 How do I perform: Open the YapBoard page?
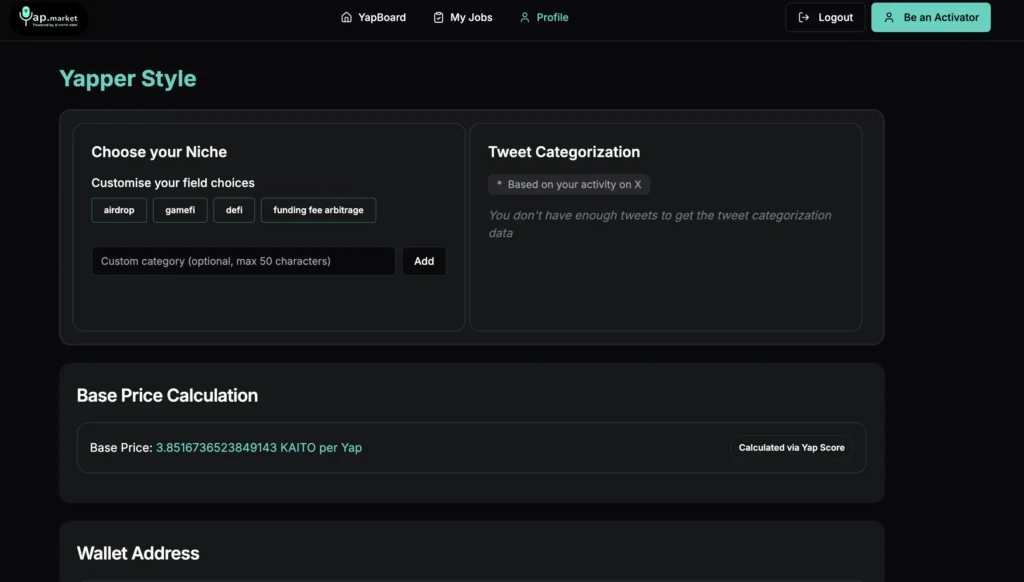[x=374, y=18]
